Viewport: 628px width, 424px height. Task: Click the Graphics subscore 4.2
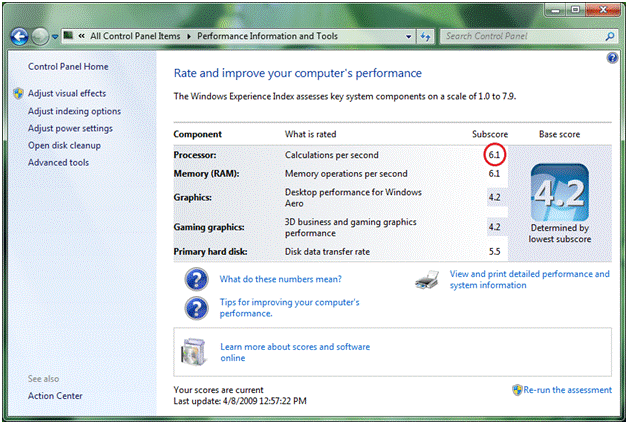click(x=494, y=197)
